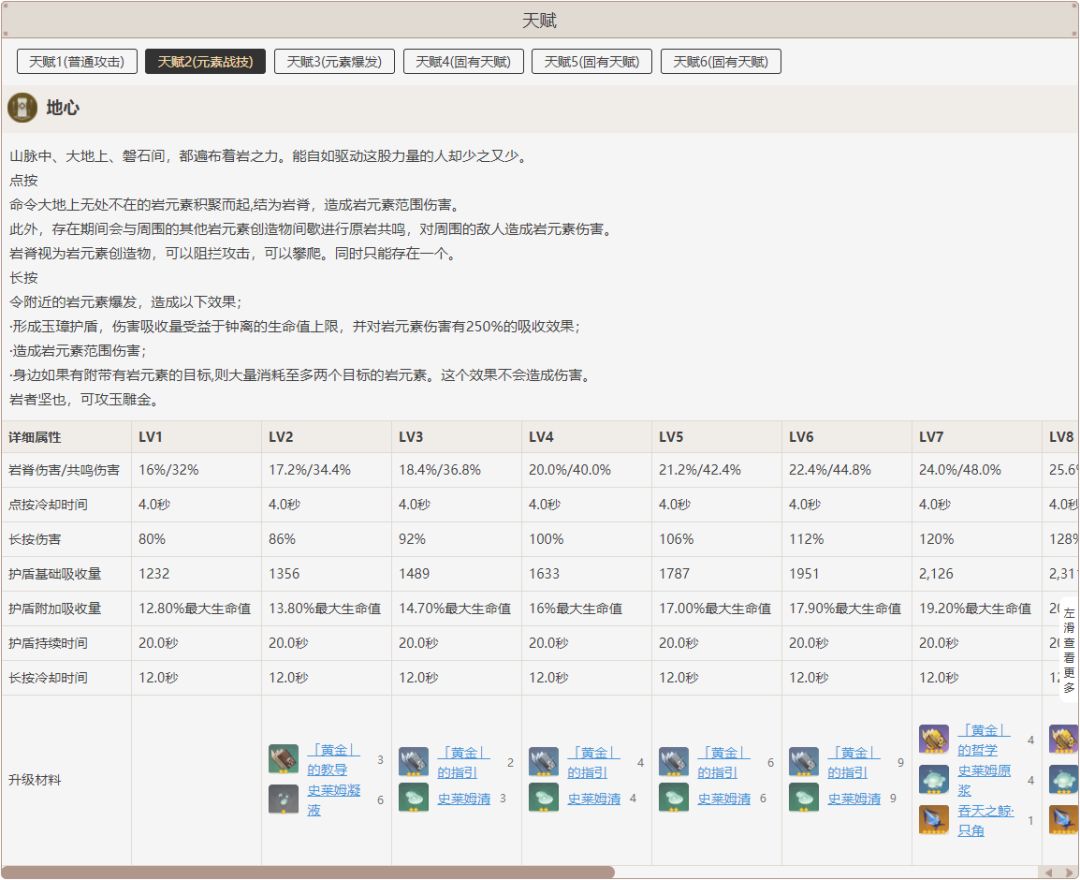Click the 左滑查看更多 hint tab
1080x880 pixels.
(x=1068, y=650)
